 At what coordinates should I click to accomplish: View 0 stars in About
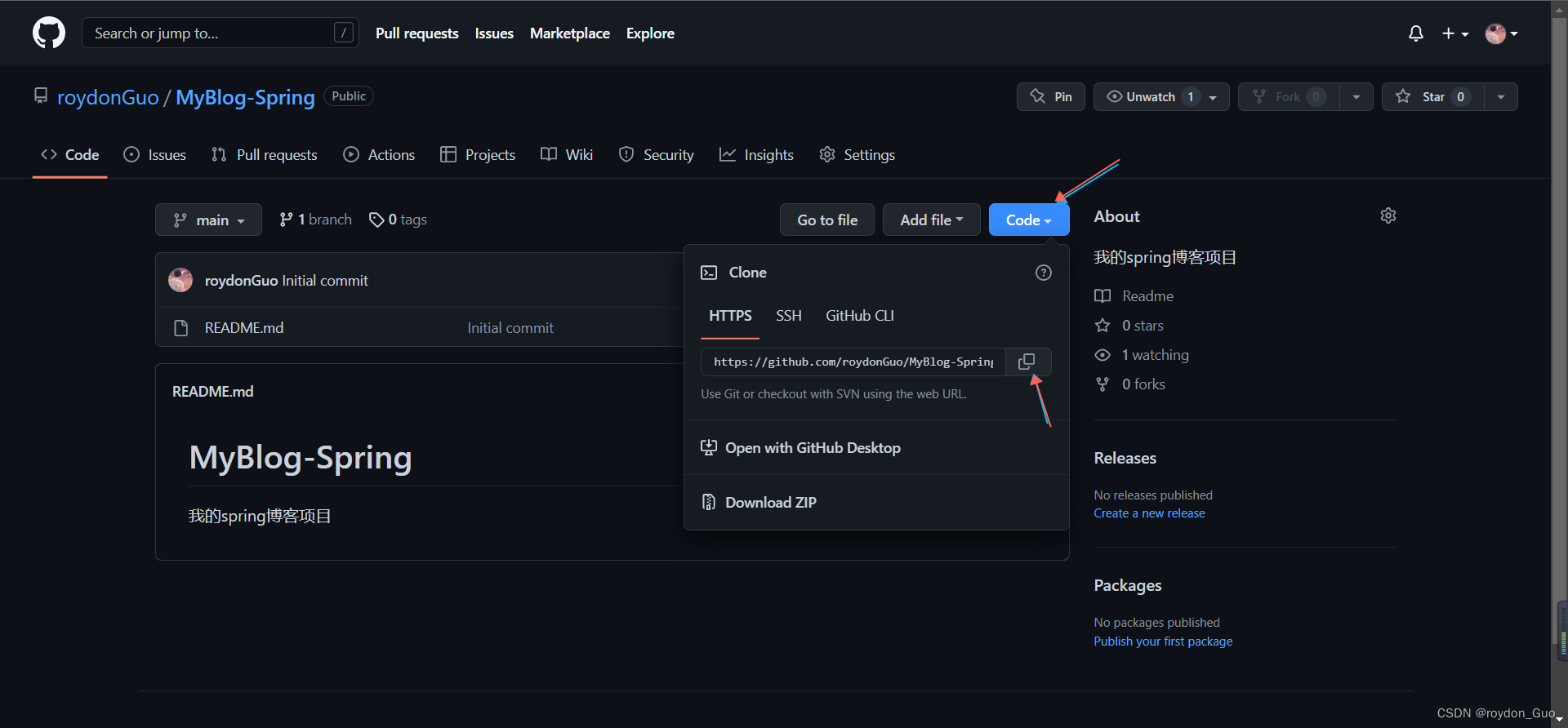pos(1129,326)
